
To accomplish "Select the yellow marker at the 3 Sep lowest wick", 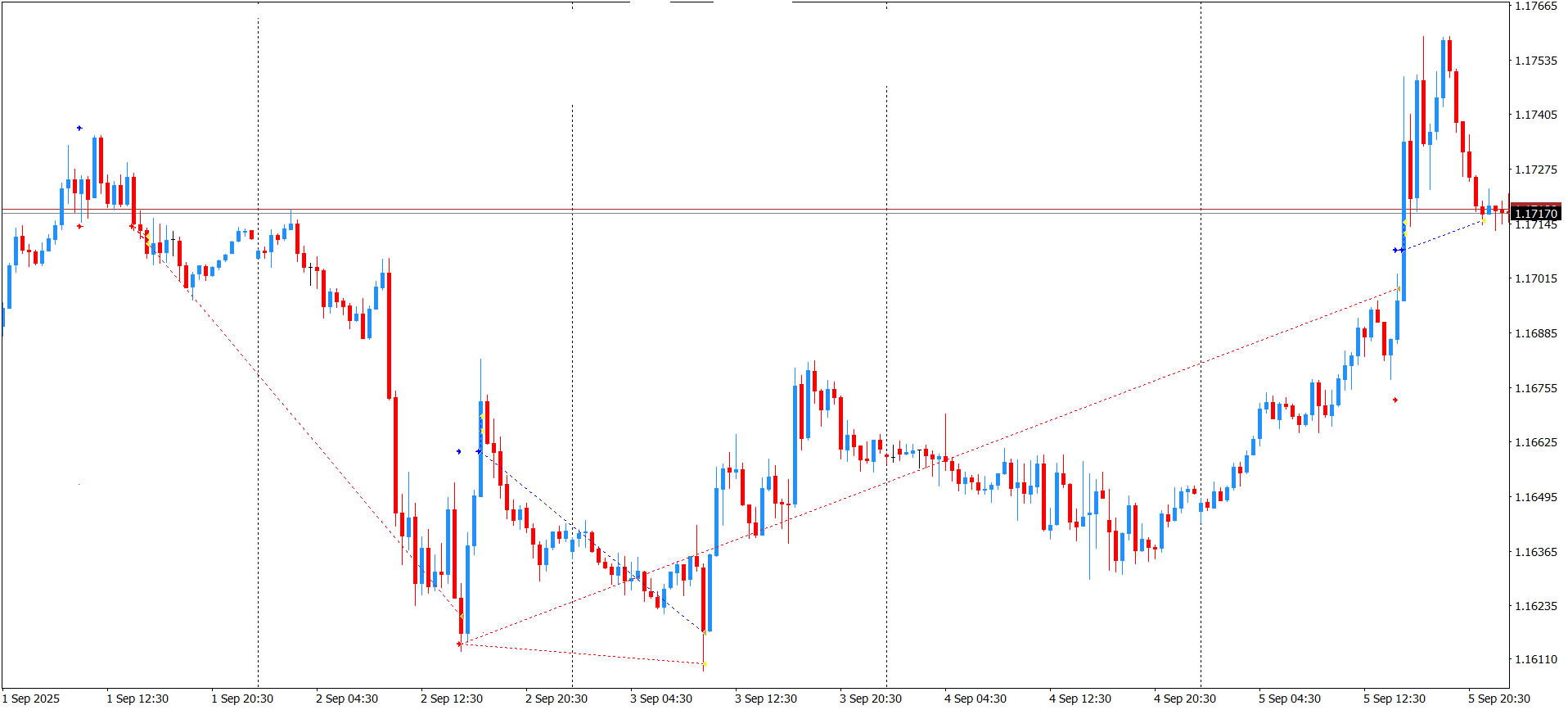I will [x=704, y=664].
